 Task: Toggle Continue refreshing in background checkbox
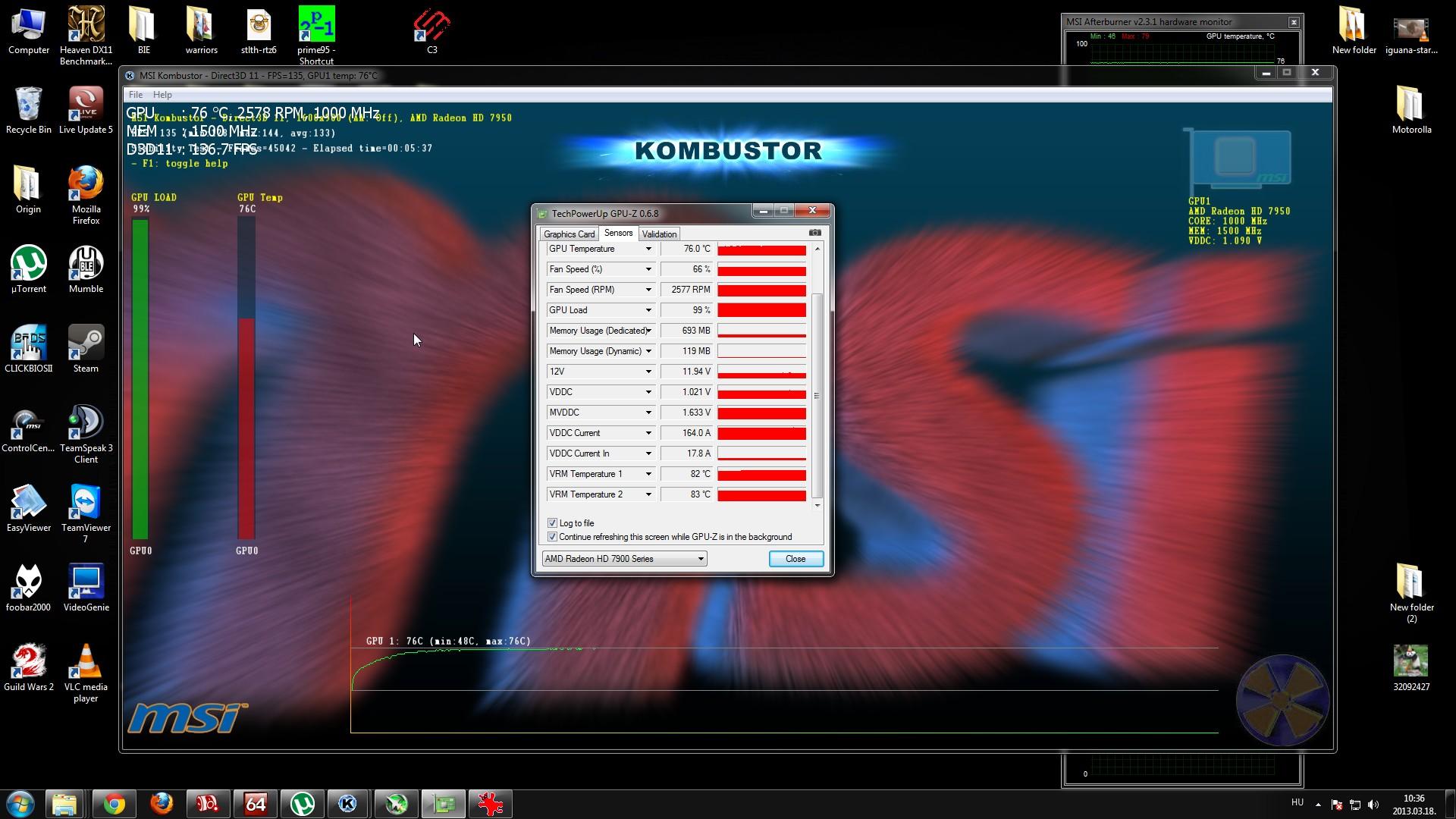552,537
